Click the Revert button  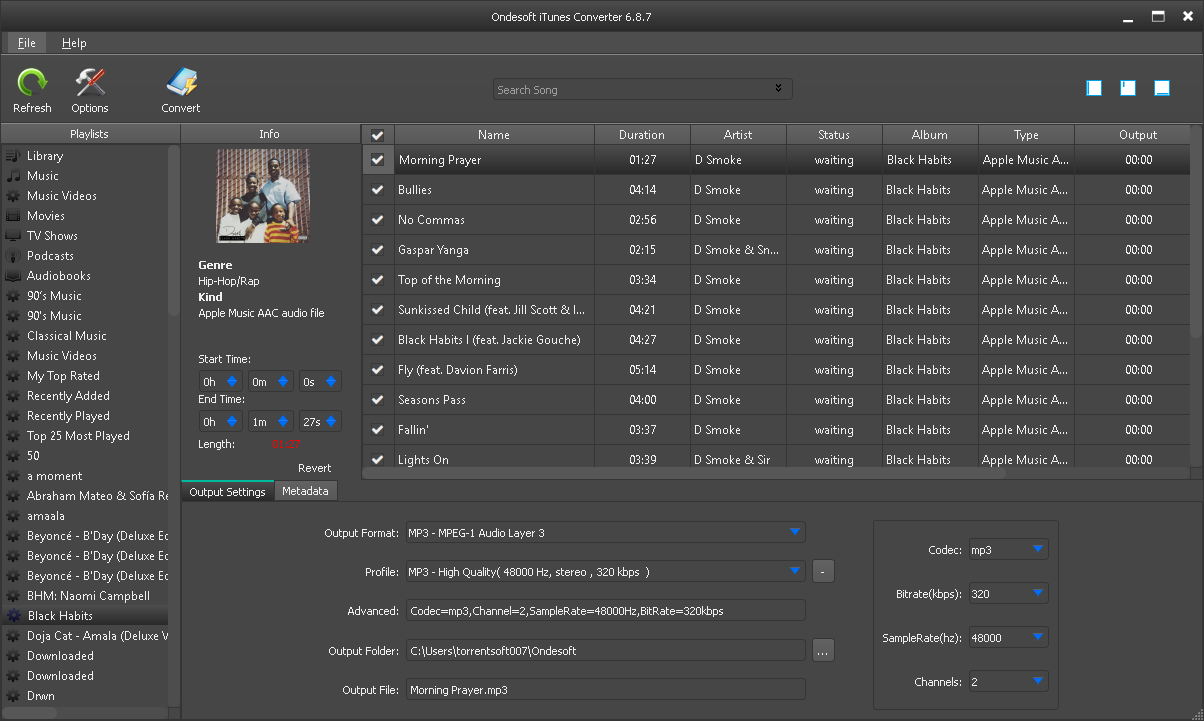(x=314, y=468)
